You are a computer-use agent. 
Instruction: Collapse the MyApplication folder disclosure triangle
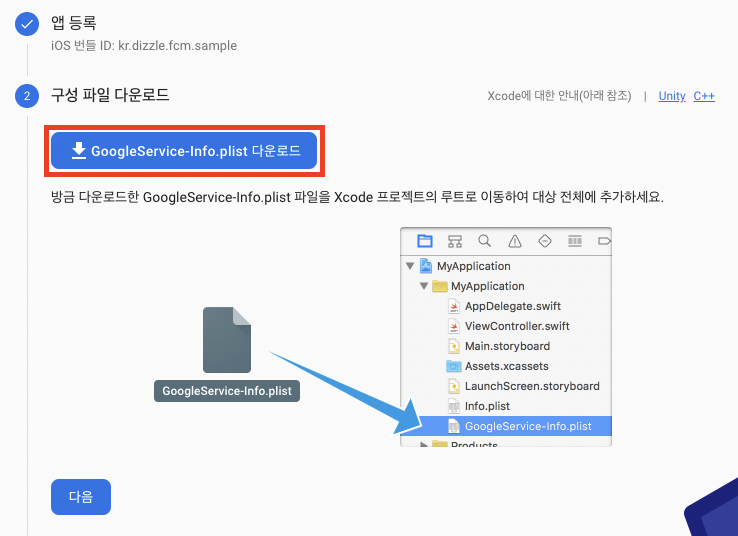[x=424, y=286]
